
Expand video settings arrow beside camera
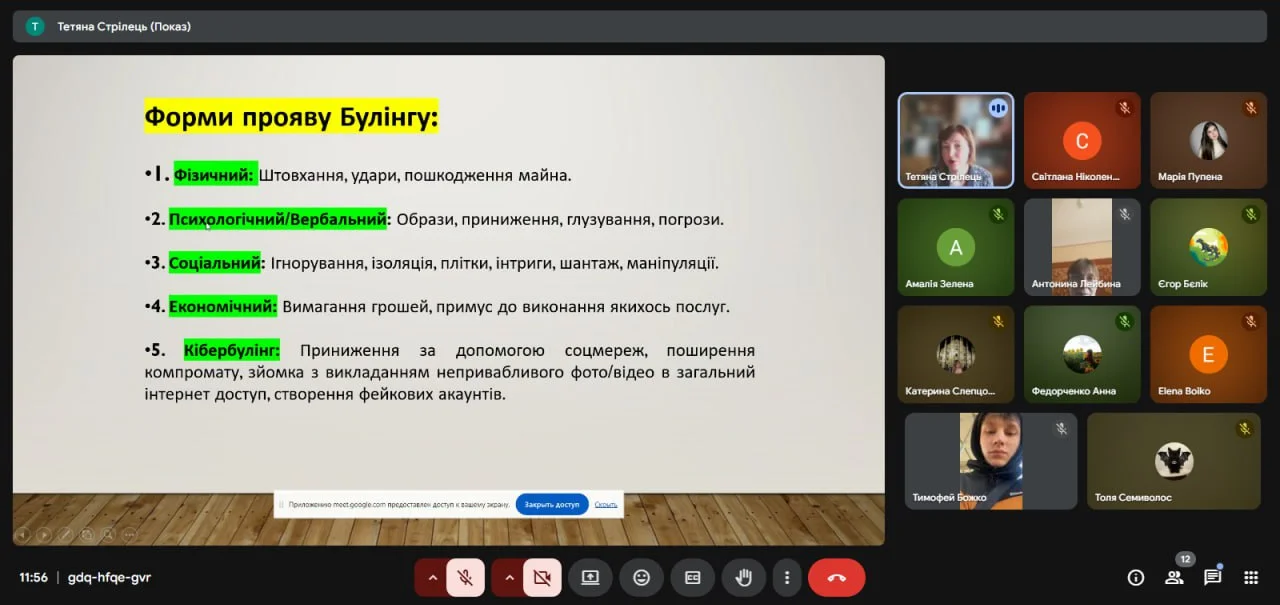509,577
